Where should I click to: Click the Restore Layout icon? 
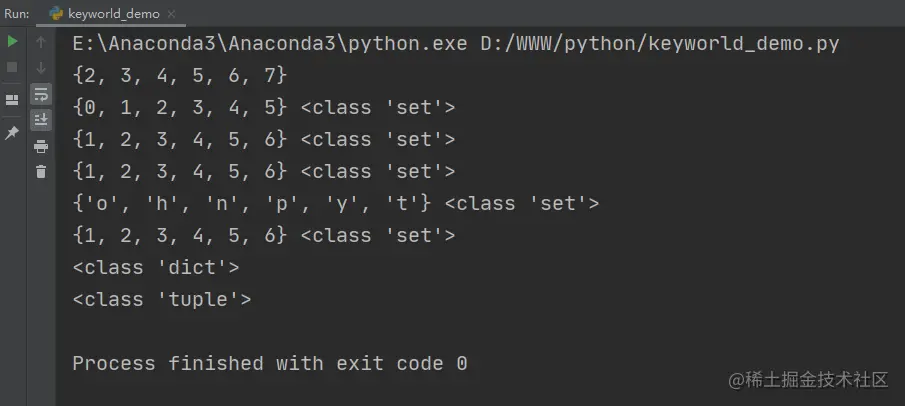click(x=12, y=100)
